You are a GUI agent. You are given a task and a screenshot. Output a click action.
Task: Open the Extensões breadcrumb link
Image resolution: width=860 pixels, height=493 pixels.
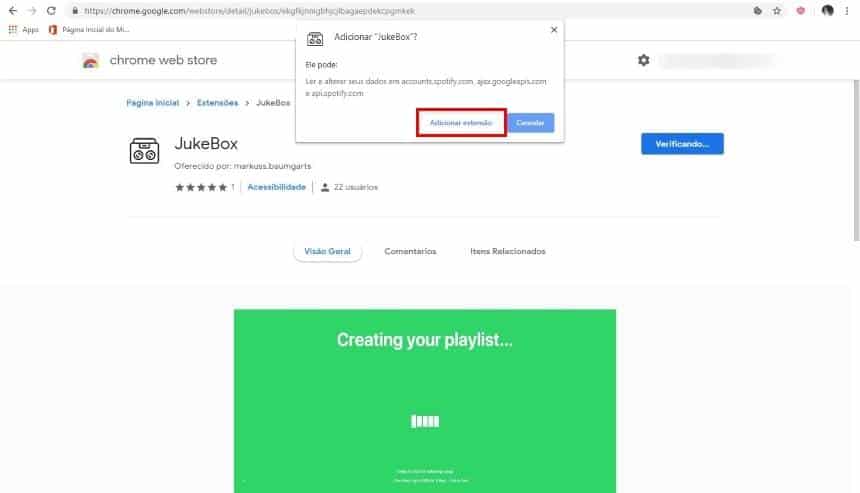tap(217, 103)
